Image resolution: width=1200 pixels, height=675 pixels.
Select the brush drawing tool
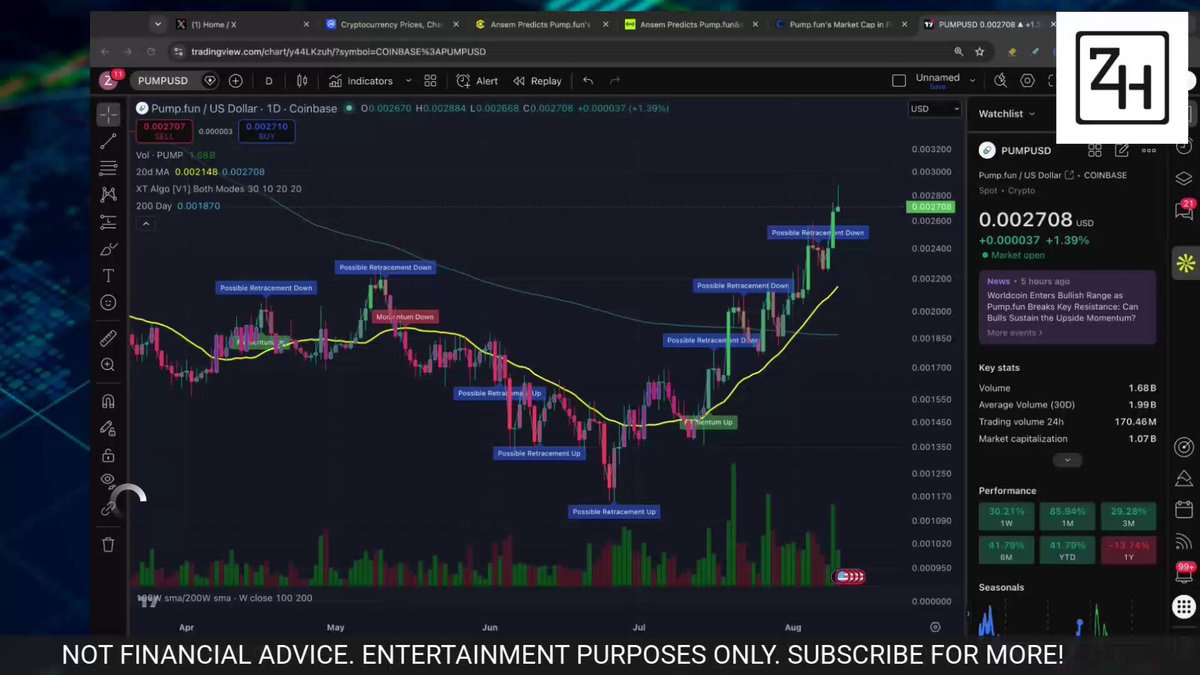tap(108, 249)
